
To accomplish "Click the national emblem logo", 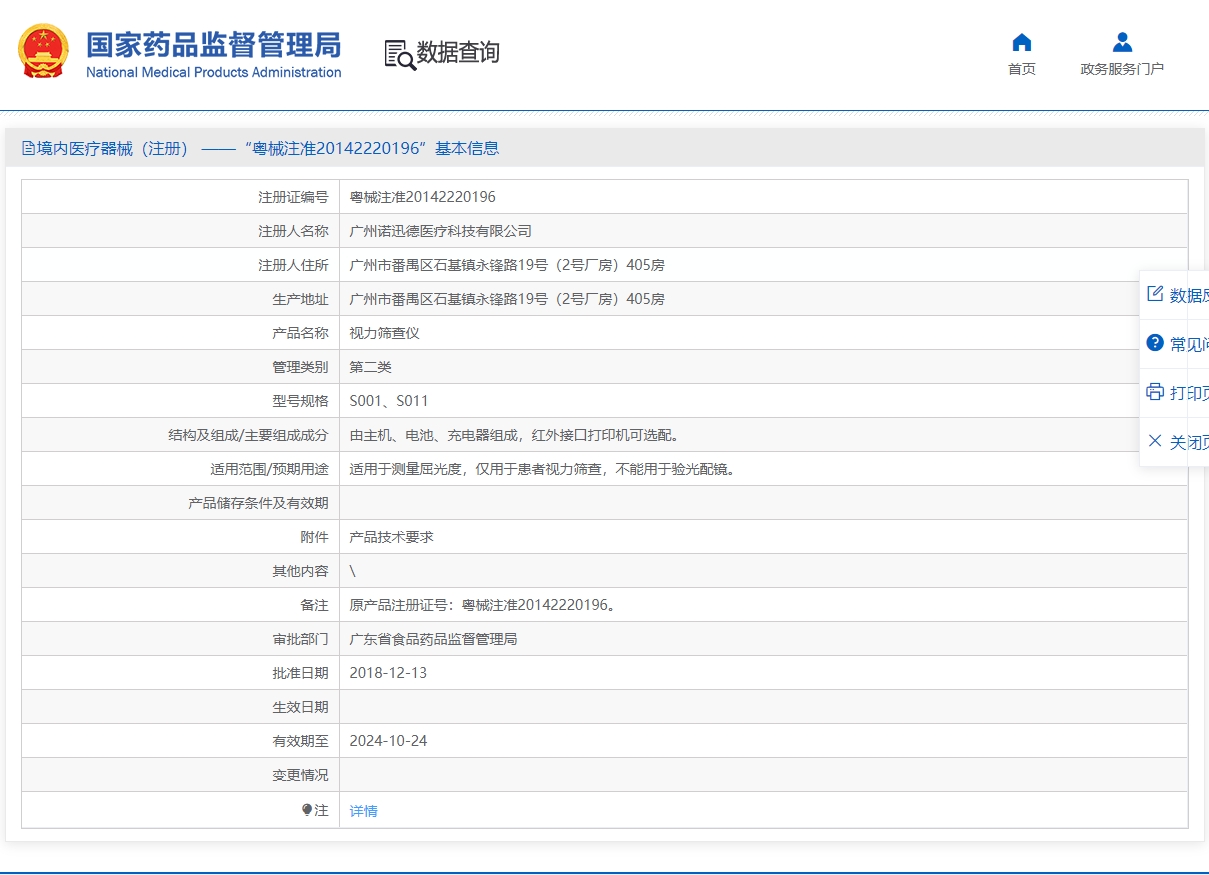I will click(x=44, y=51).
